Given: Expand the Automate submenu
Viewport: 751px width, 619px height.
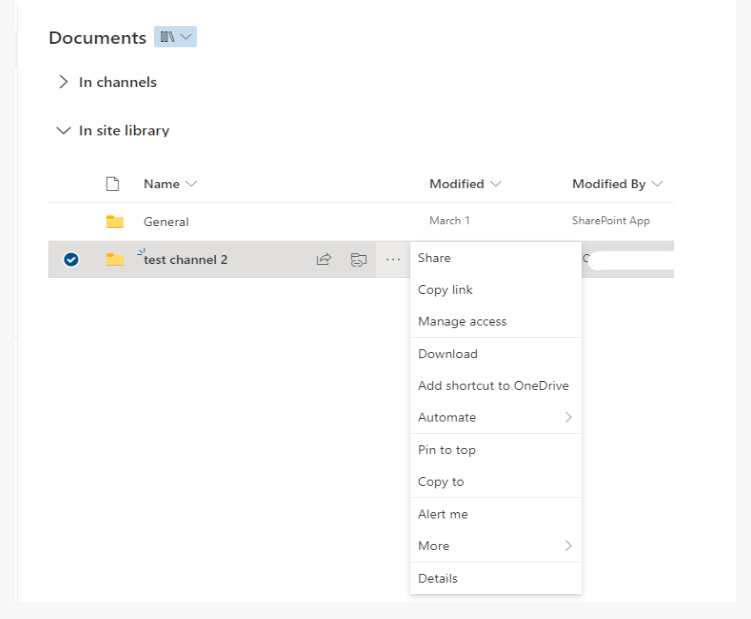Looking at the screenshot, I should (x=496, y=417).
